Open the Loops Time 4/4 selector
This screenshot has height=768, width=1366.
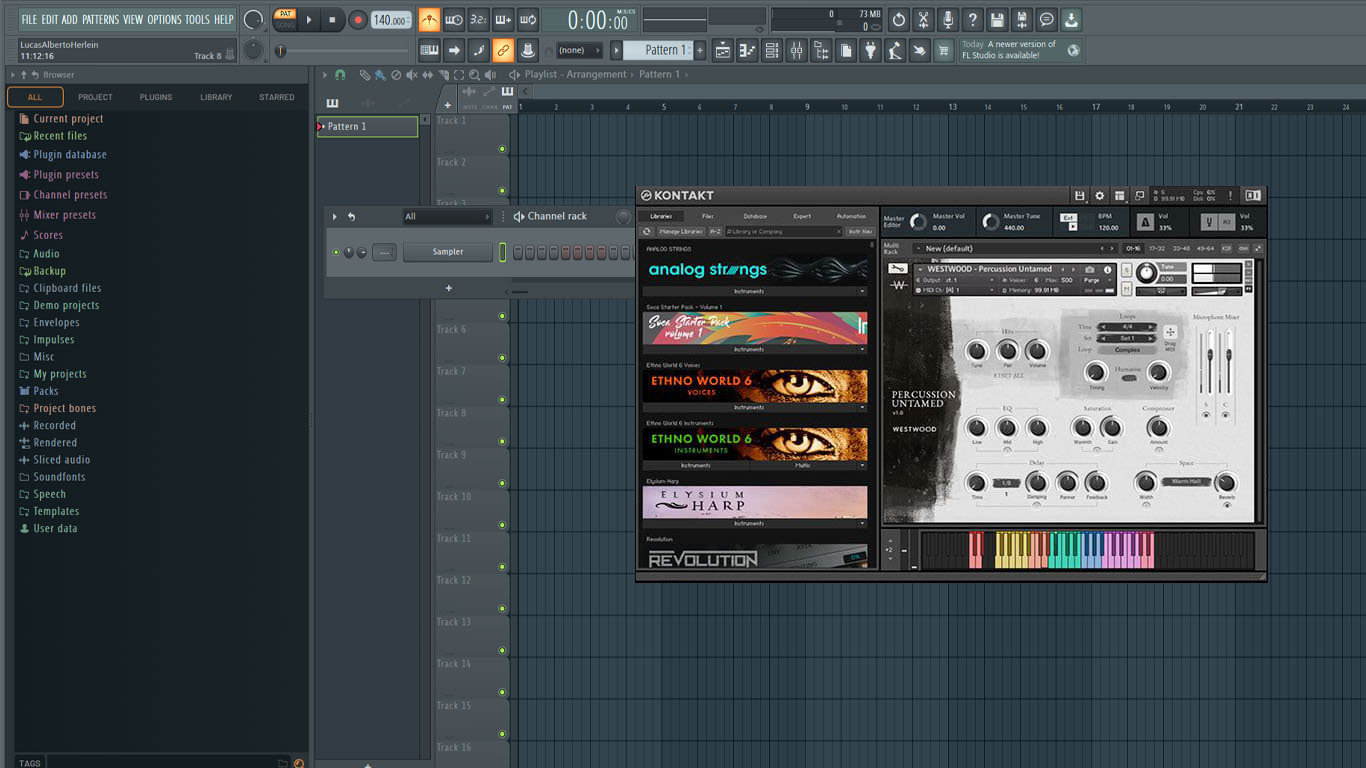tap(1127, 327)
